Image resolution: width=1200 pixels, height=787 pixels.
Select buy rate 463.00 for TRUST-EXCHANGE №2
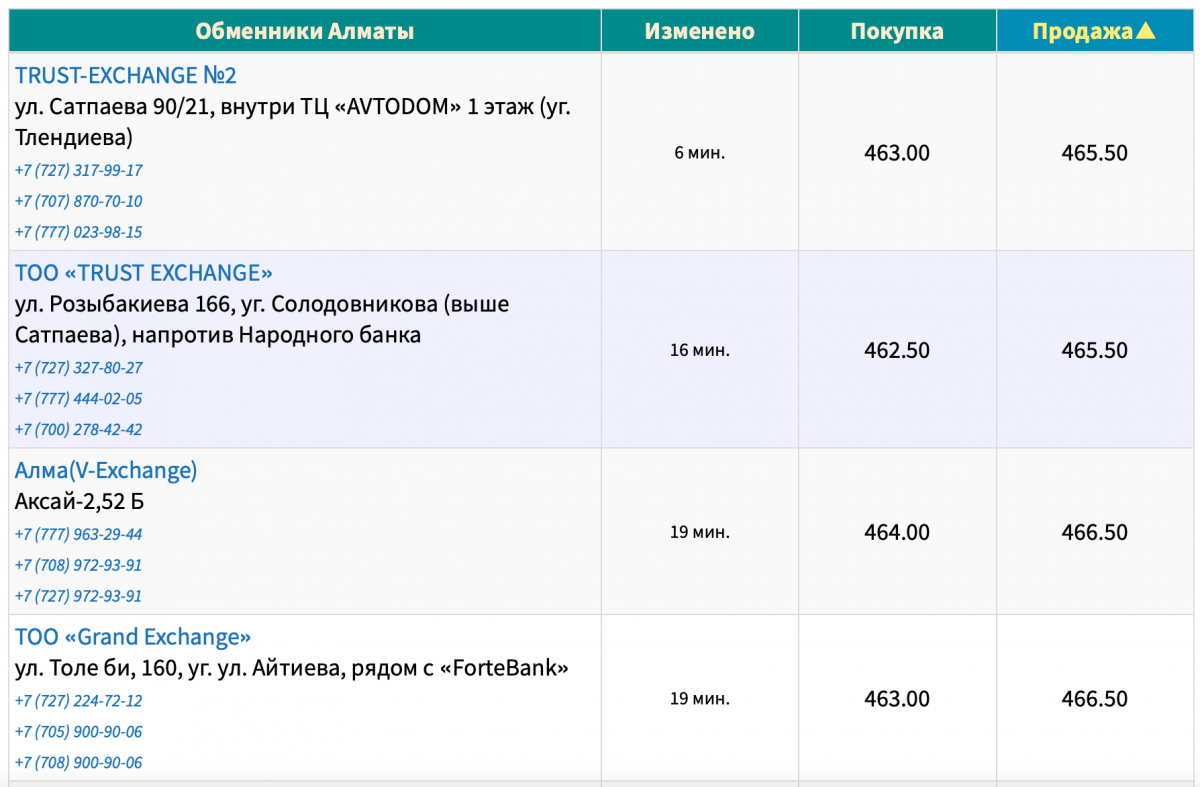897,153
